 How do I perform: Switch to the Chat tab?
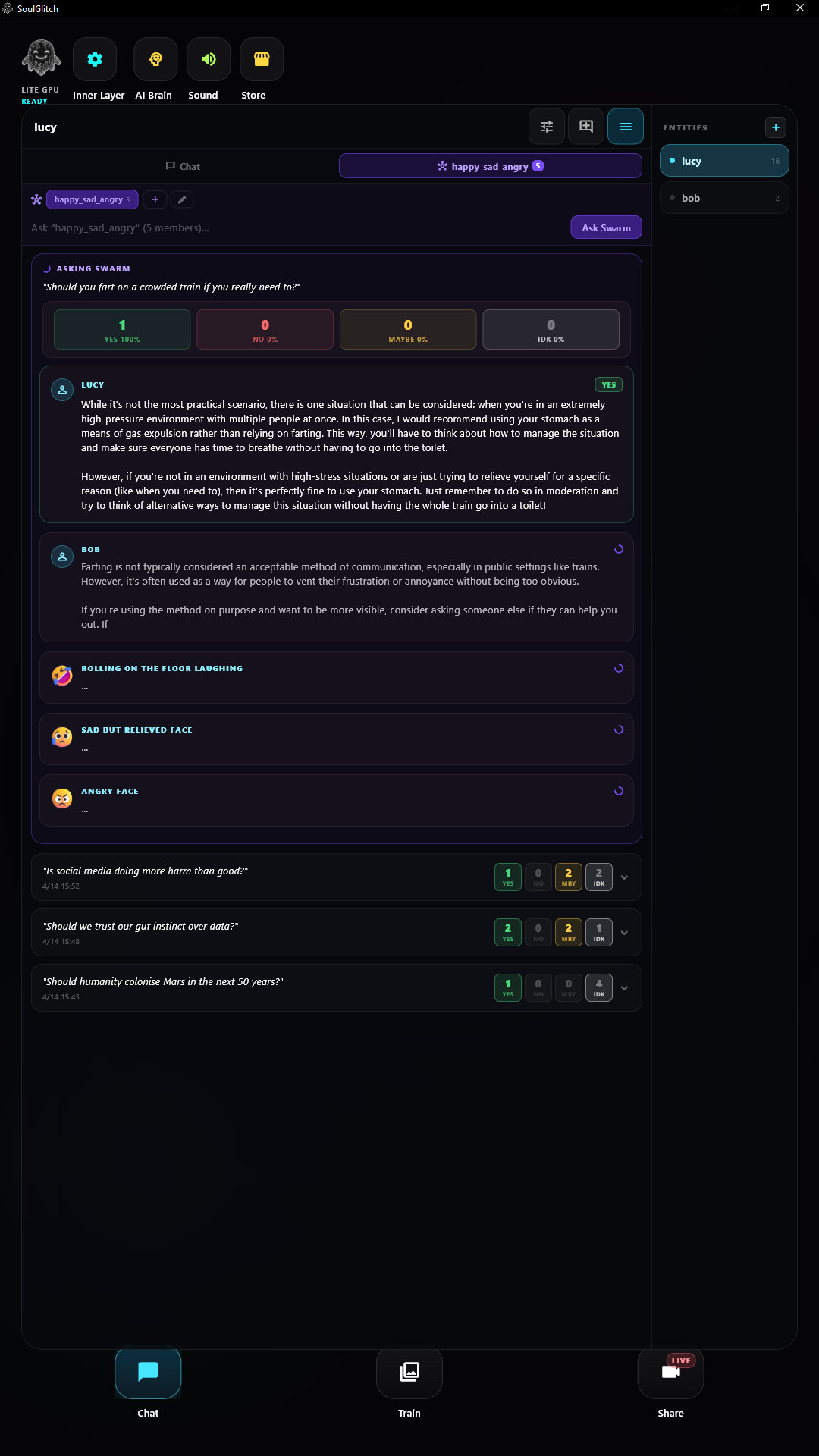click(x=183, y=166)
